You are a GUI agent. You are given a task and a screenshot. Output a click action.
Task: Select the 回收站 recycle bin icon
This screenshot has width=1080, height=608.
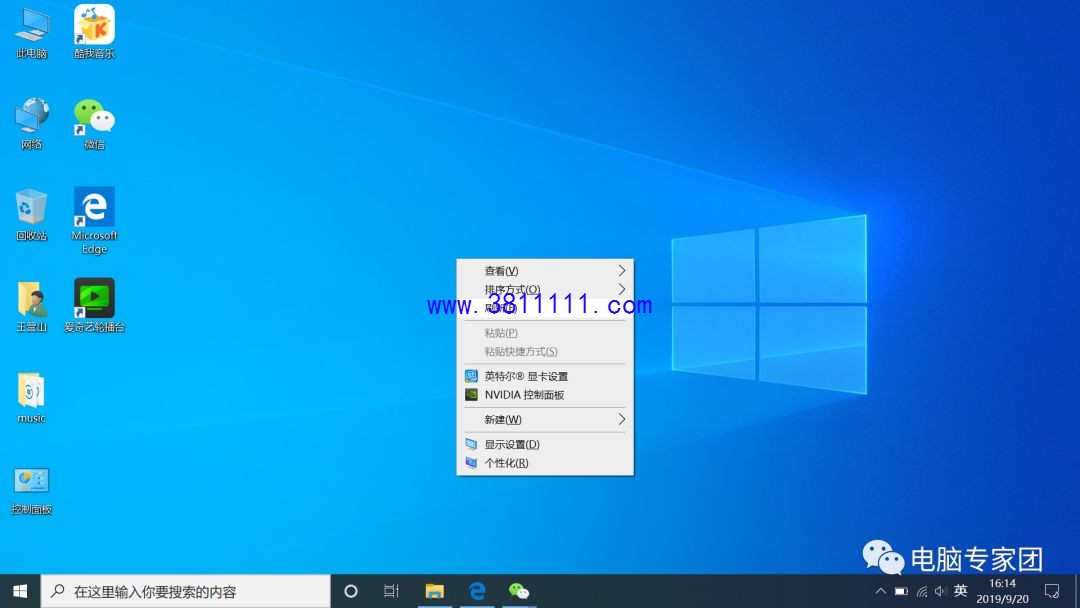31,215
